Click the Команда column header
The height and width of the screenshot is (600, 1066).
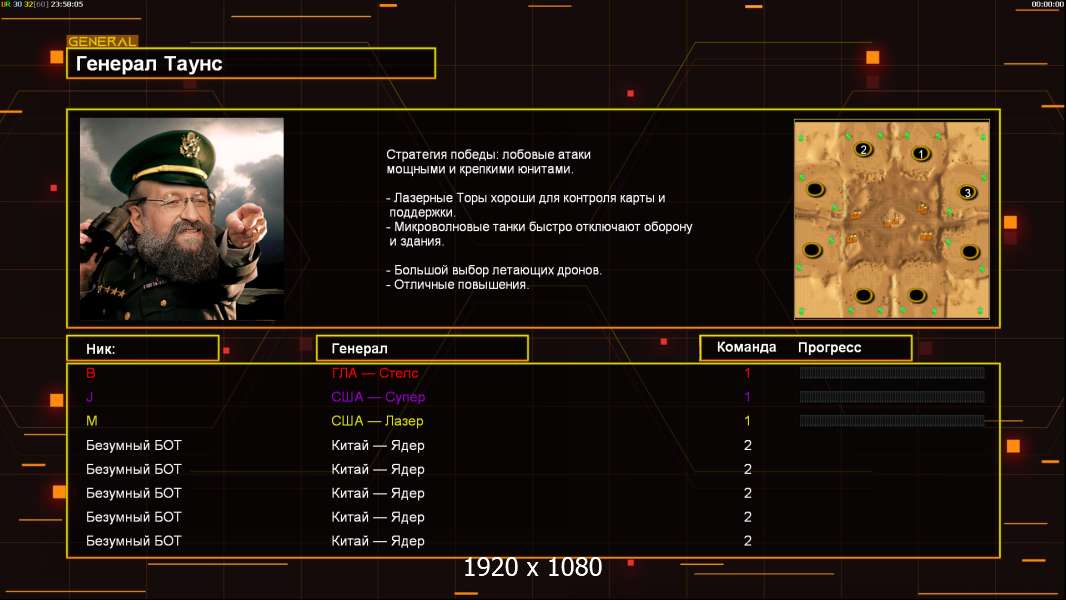pyautogui.click(x=746, y=348)
